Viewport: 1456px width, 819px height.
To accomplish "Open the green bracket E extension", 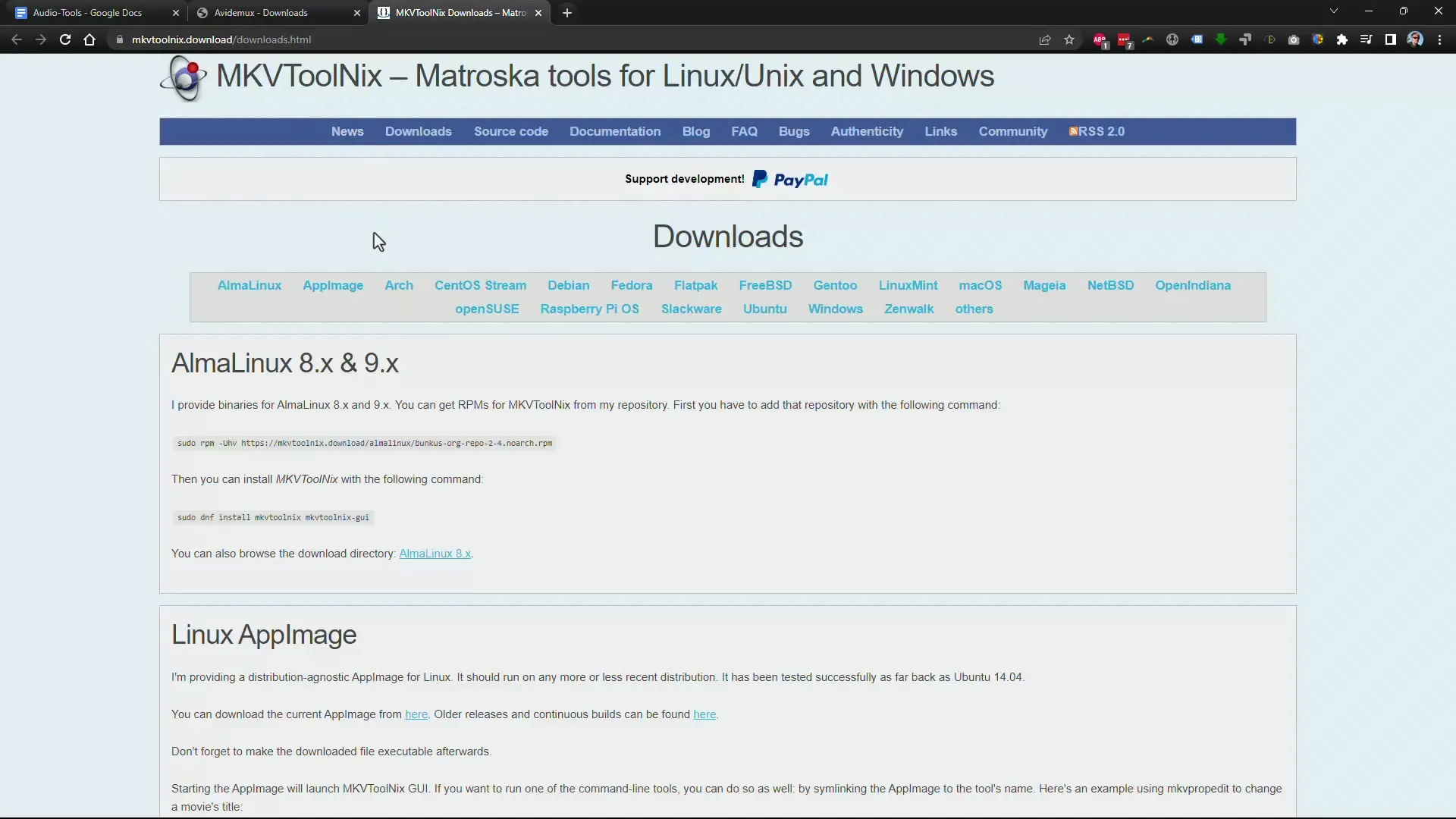I will (1269, 39).
